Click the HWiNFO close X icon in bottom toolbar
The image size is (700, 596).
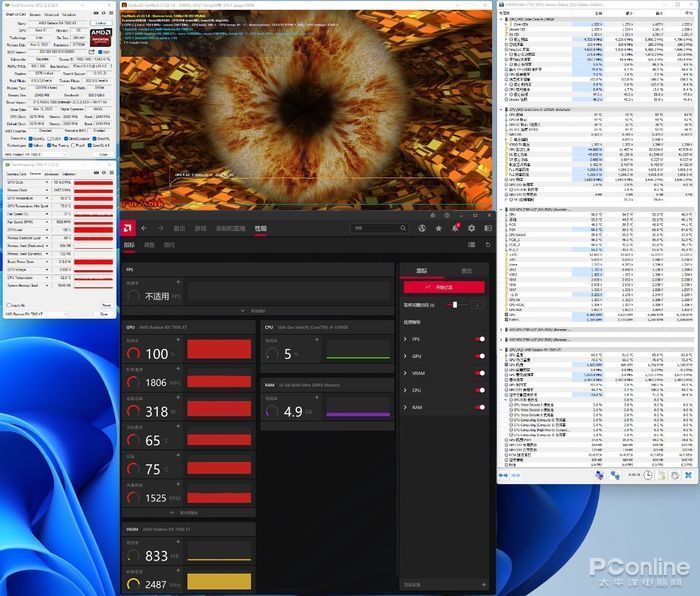688,475
